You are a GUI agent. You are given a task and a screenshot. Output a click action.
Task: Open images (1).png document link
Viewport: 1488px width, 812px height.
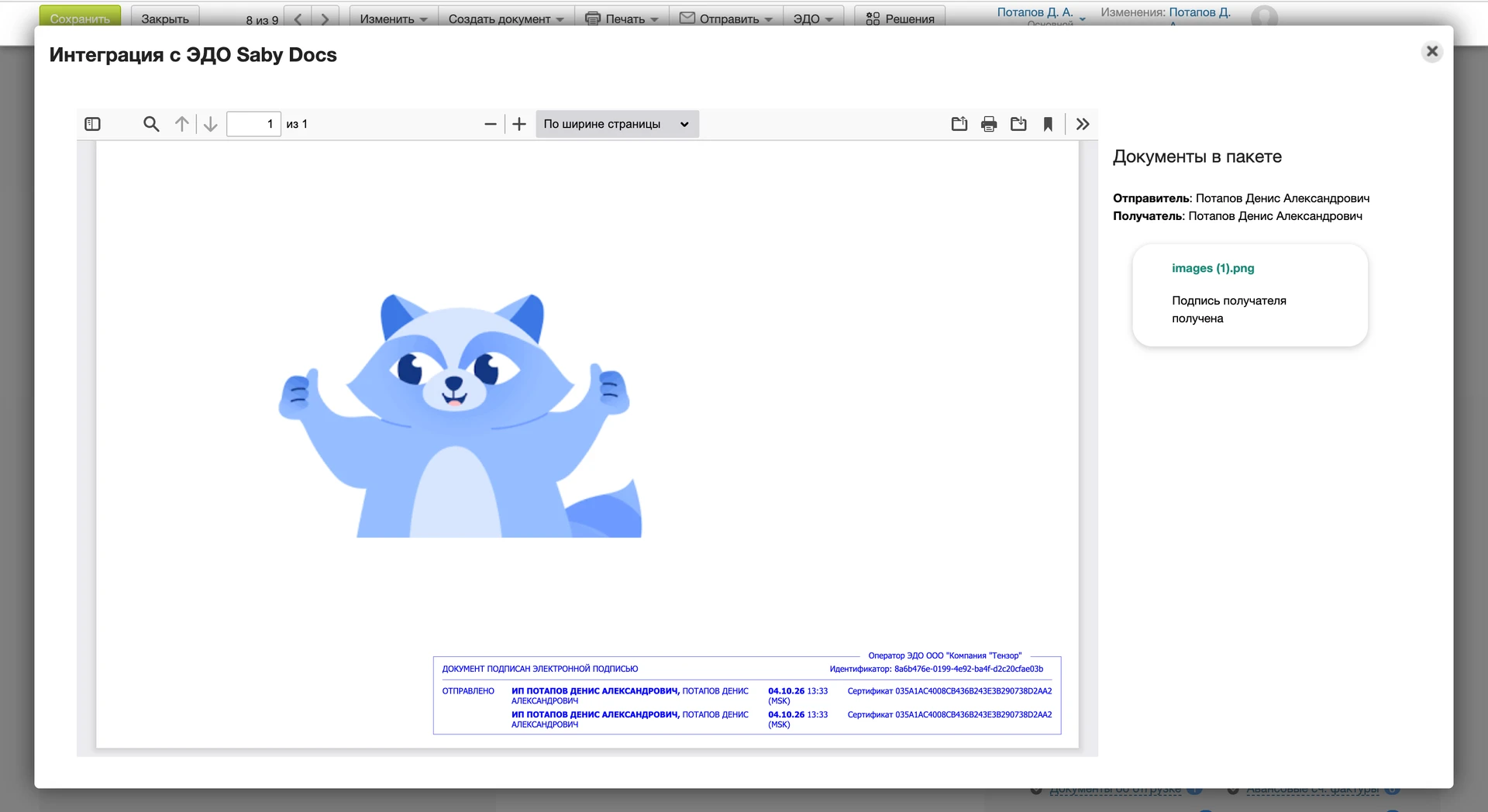[x=1213, y=268]
